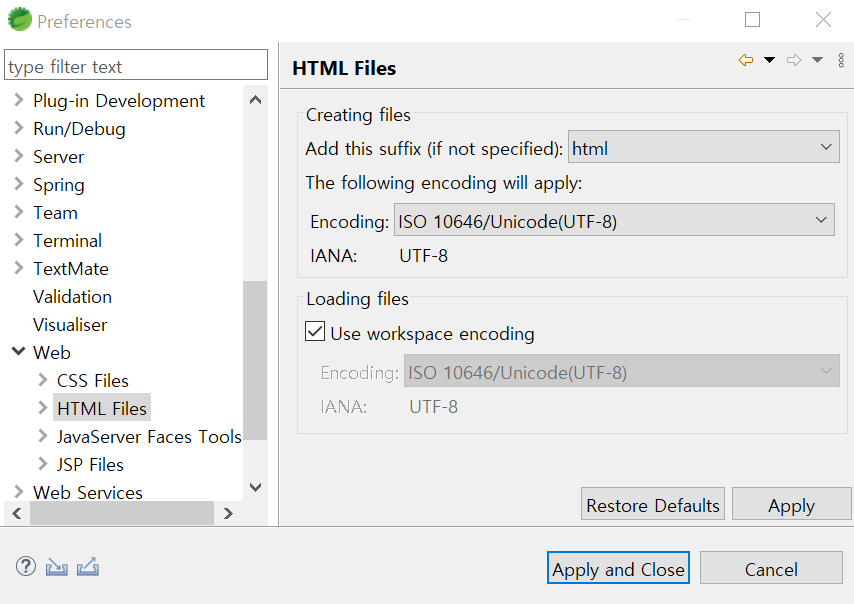854x604 pixels.
Task: Expand the CSS Files tree item
Action: pos(42,380)
